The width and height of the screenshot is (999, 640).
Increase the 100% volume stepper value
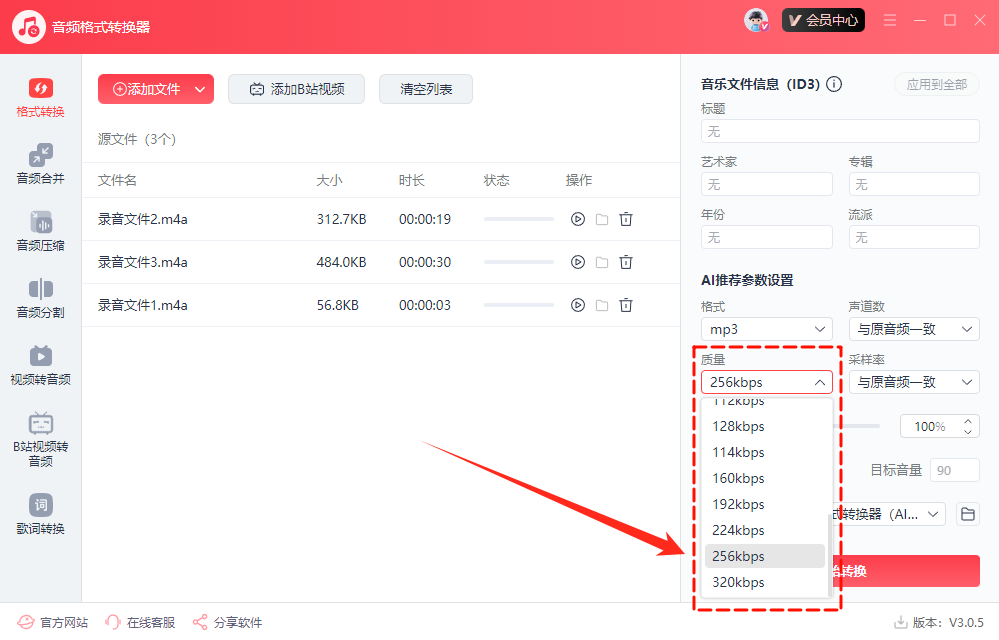click(967, 422)
